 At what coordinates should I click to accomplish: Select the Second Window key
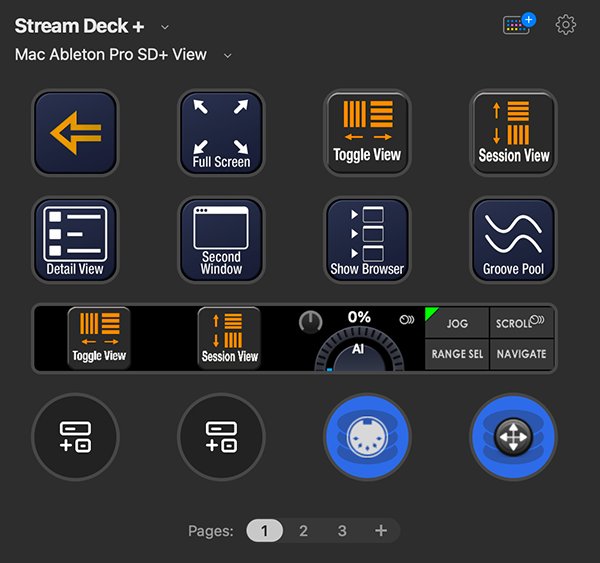(221, 240)
